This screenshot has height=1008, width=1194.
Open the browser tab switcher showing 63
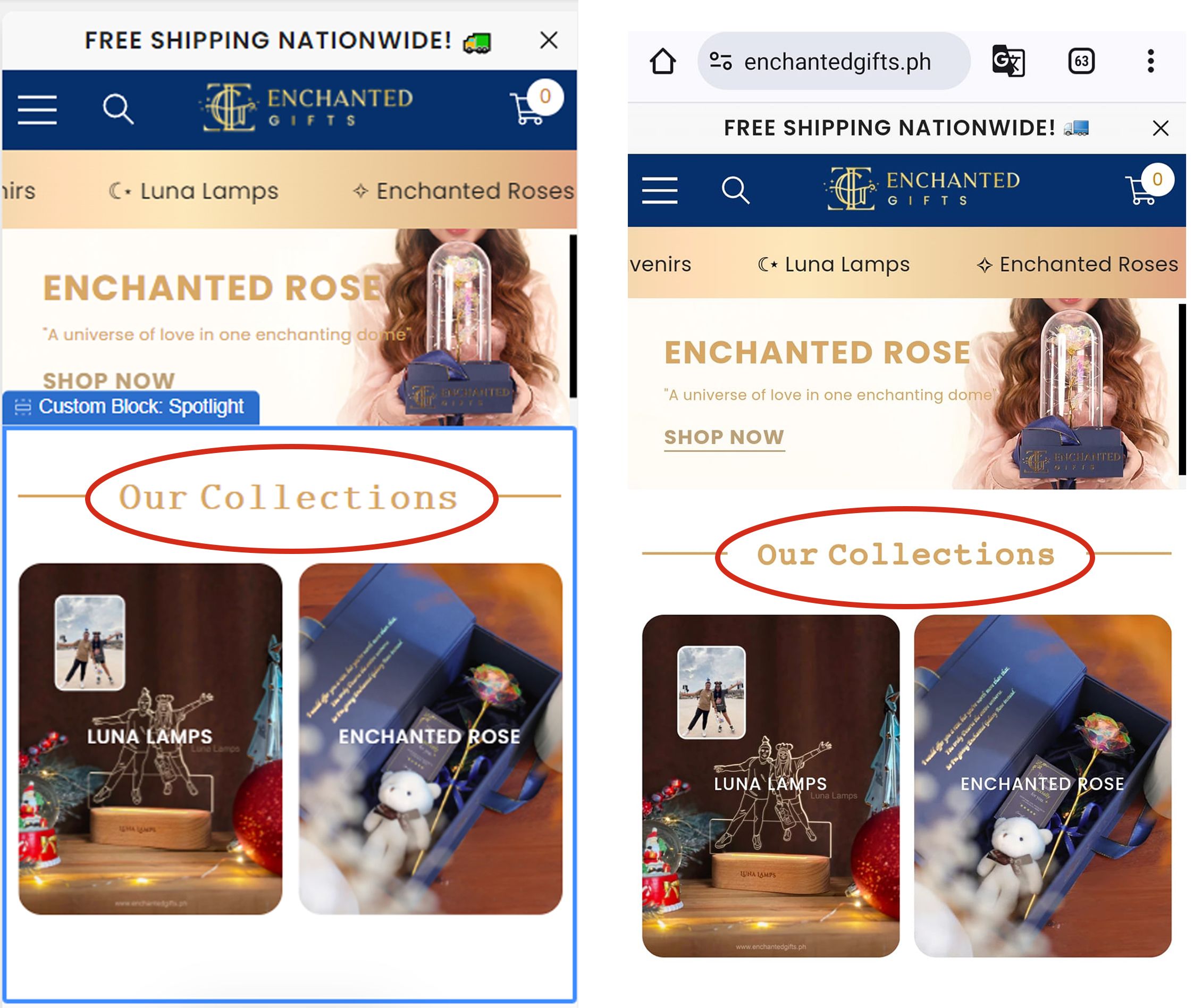coord(1081,61)
